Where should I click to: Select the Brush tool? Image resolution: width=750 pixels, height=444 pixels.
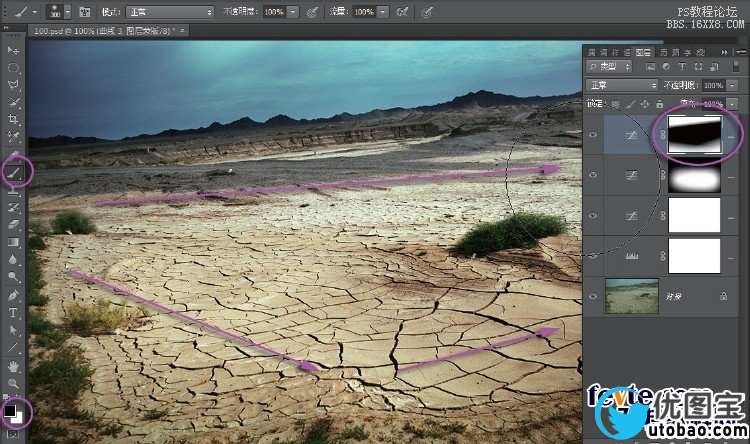coord(14,172)
